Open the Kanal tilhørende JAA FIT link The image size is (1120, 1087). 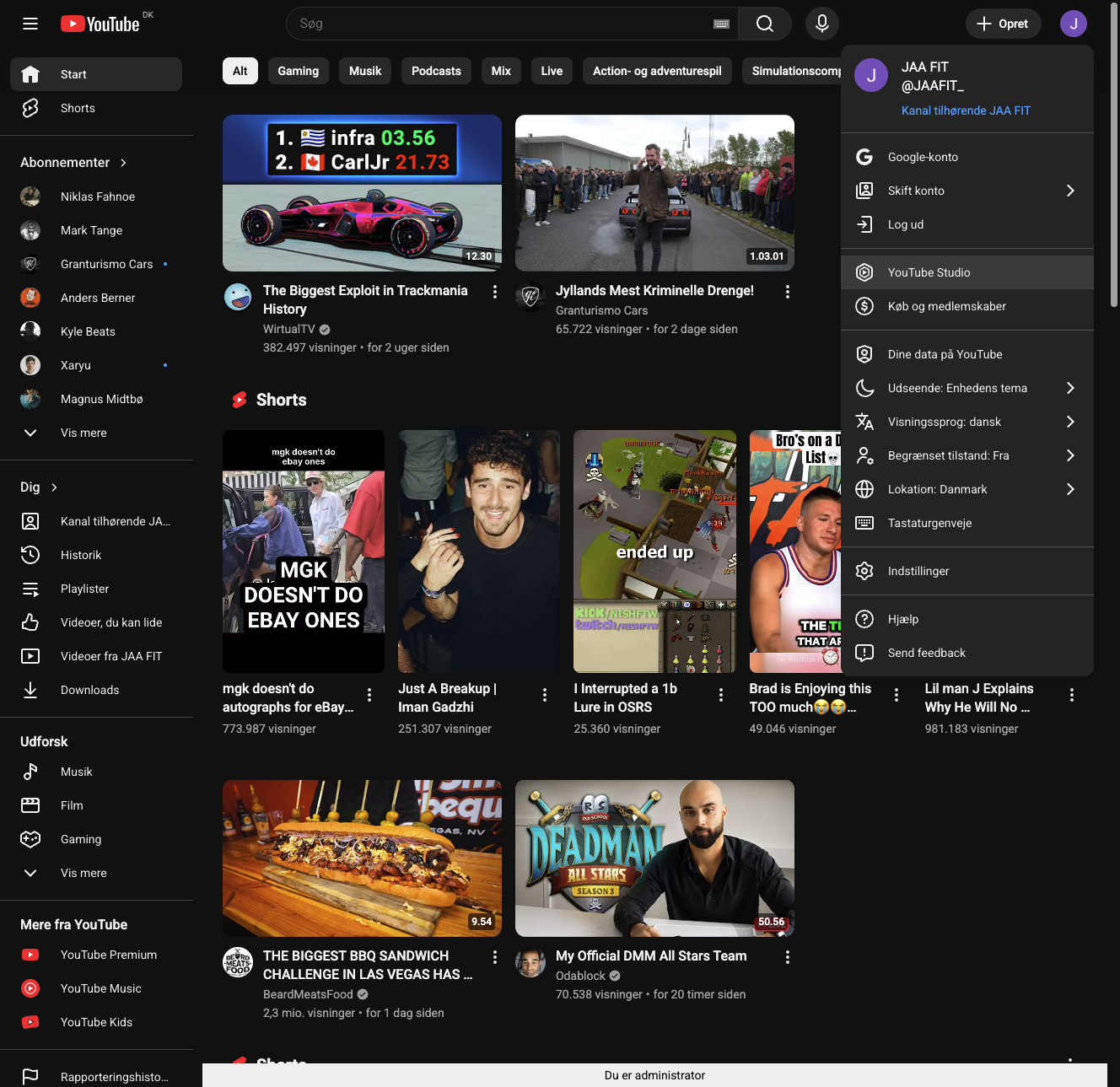[966, 110]
